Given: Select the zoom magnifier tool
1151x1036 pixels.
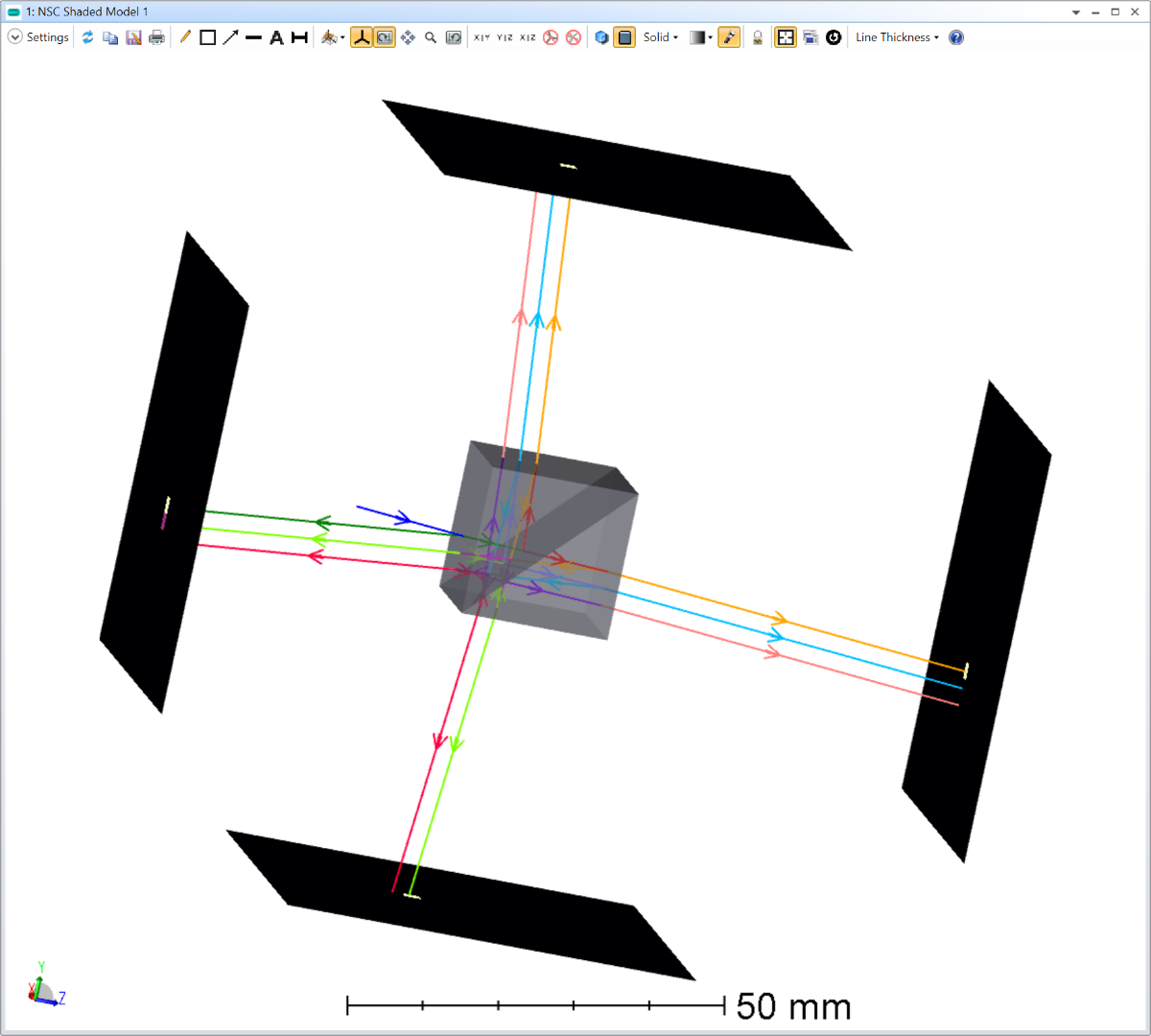Looking at the screenshot, I should [x=431, y=37].
